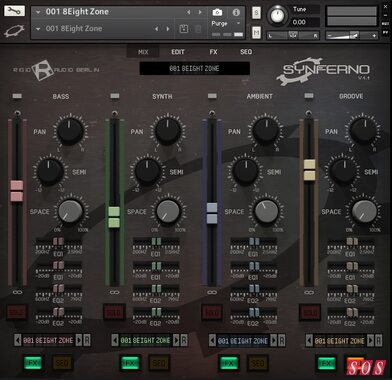Randomize Groove sound with R button
Viewport: 392px width, 380px height.
click(379, 341)
